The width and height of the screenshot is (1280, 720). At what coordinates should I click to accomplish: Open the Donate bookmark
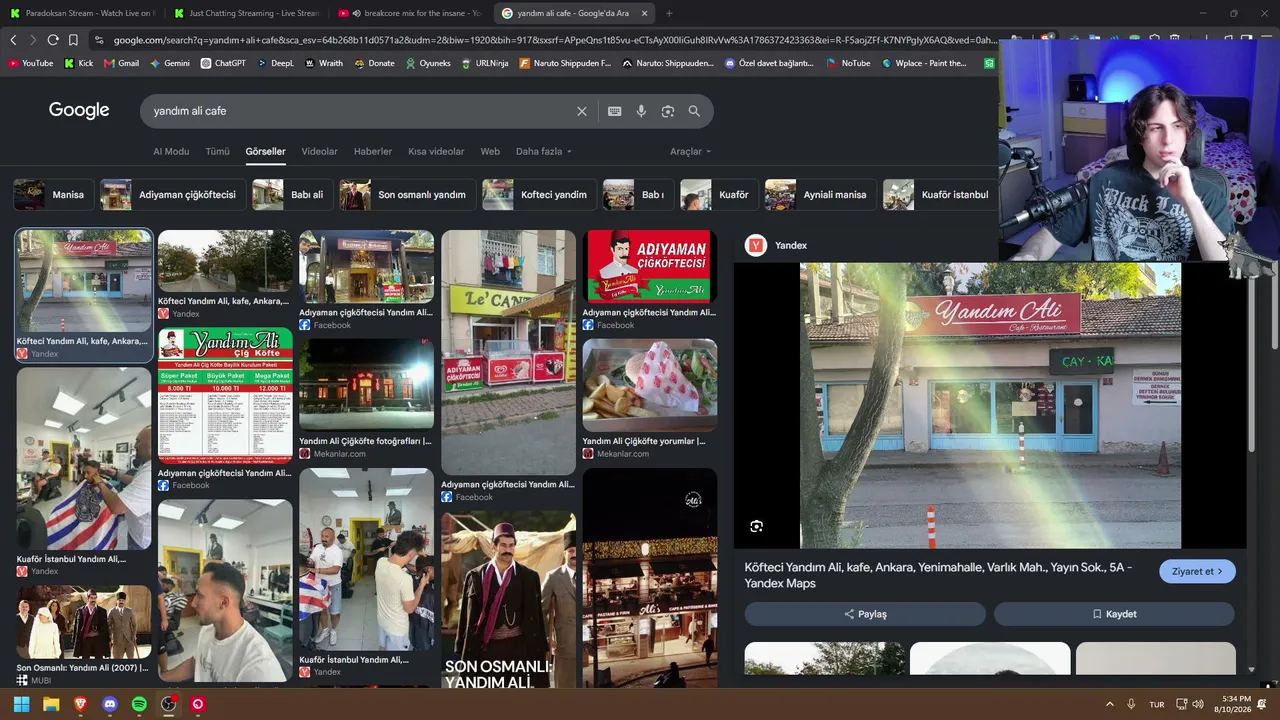click(374, 63)
